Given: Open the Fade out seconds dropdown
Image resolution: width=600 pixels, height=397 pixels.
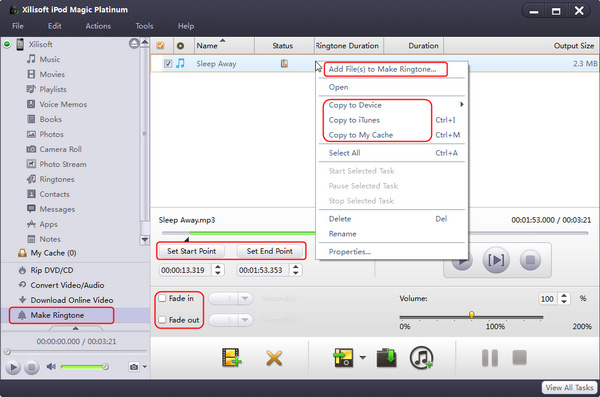Looking at the screenshot, I should 245,320.
